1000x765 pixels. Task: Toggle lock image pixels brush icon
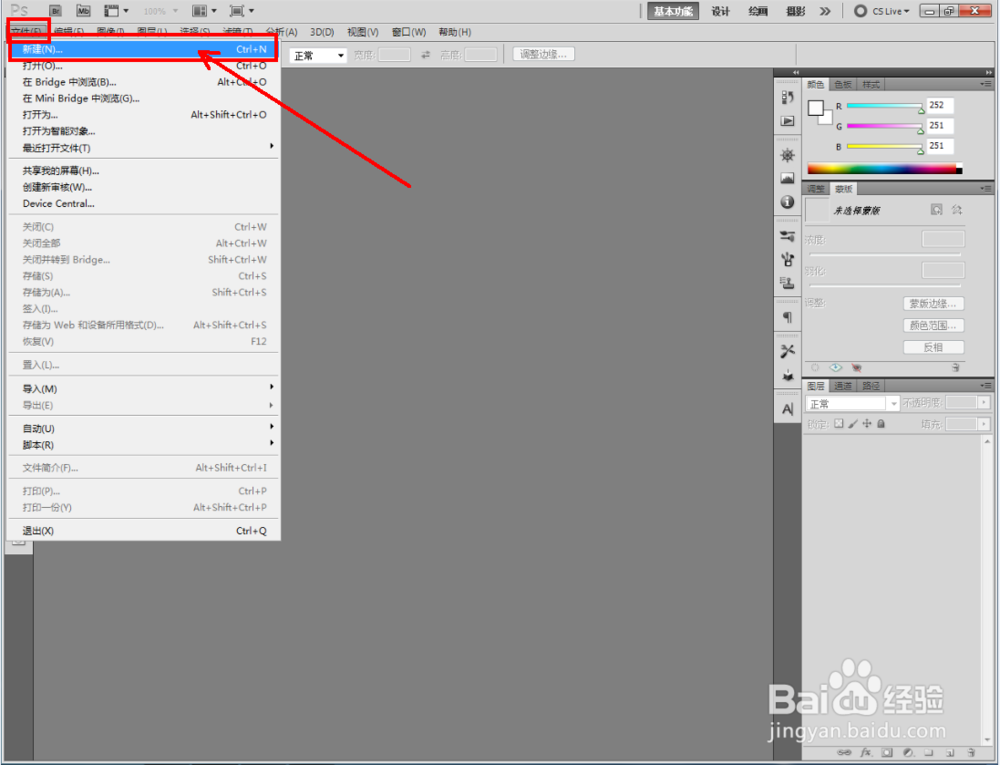coord(853,423)
